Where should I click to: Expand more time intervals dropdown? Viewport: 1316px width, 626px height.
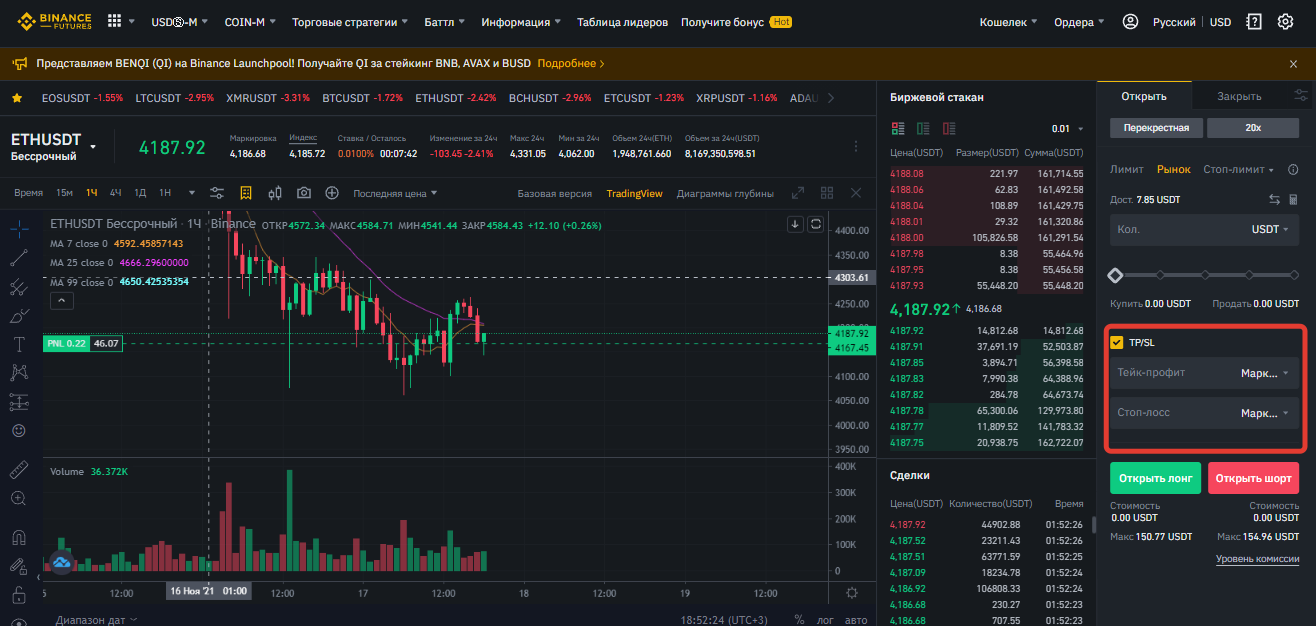193,193
